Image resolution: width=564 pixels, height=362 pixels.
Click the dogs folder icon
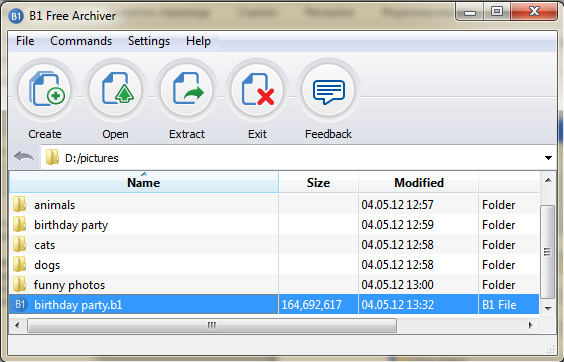pos(19,265)
